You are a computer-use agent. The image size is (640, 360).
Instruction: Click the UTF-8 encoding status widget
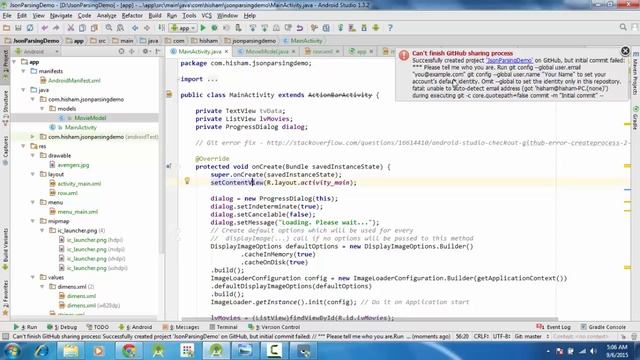[502, 337]
